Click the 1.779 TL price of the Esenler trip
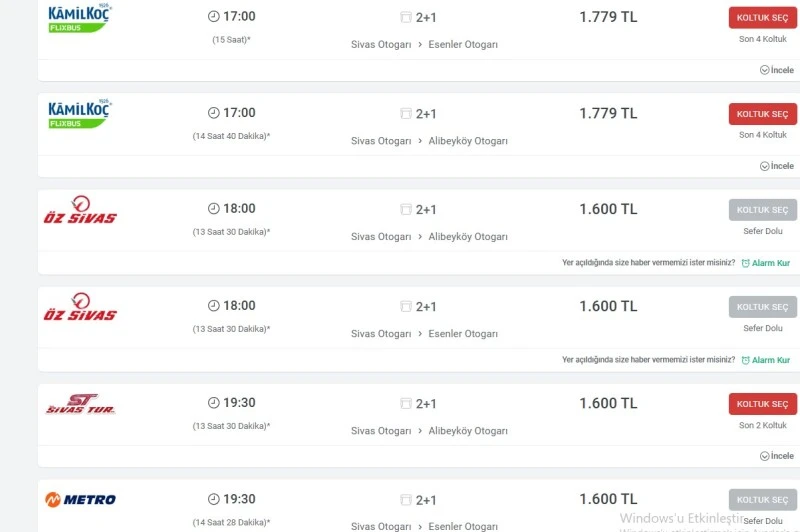 pos(608,17)
